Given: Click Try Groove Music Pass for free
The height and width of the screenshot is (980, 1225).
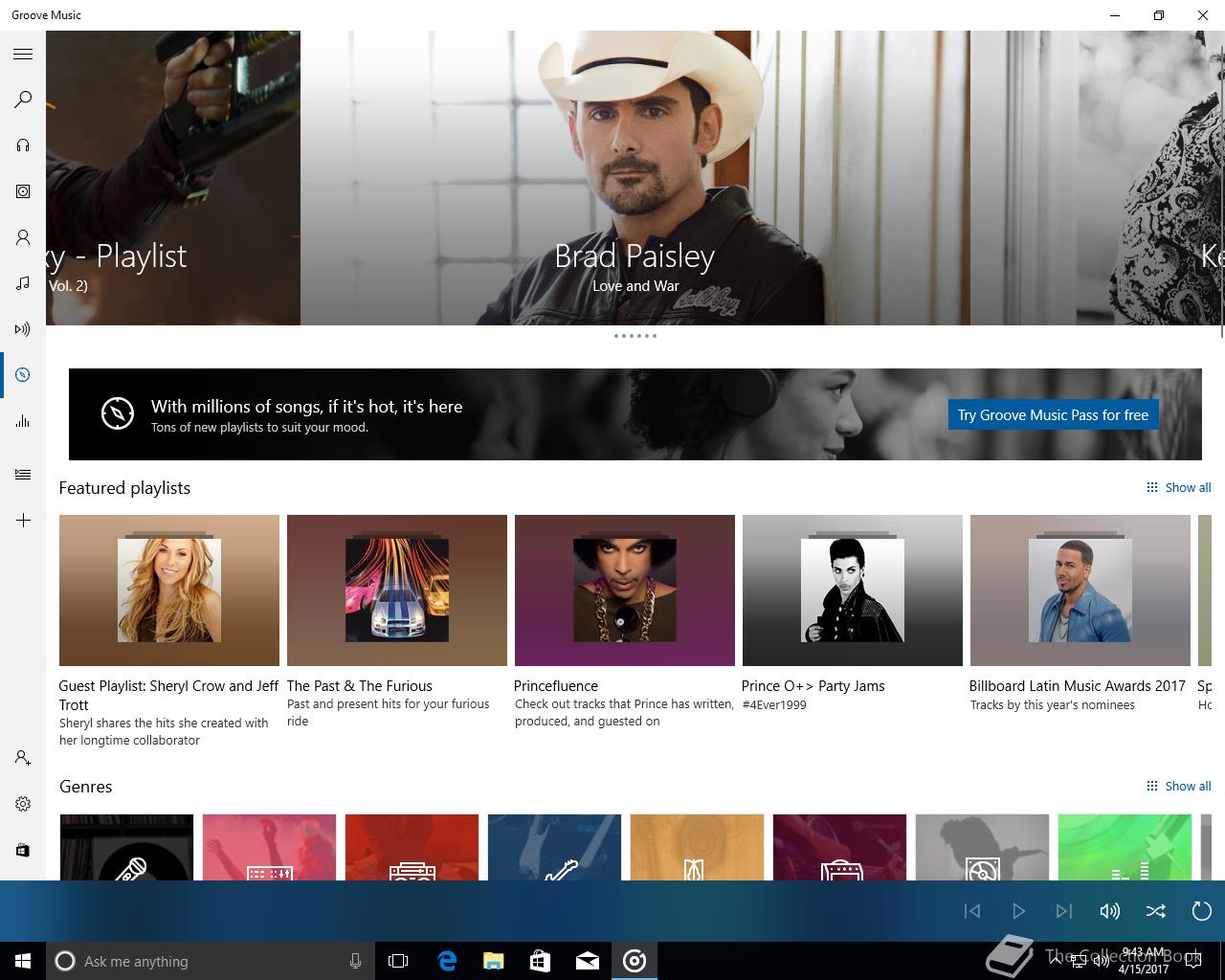Looking at the screenshot, I should click(x=1053, y=414).
